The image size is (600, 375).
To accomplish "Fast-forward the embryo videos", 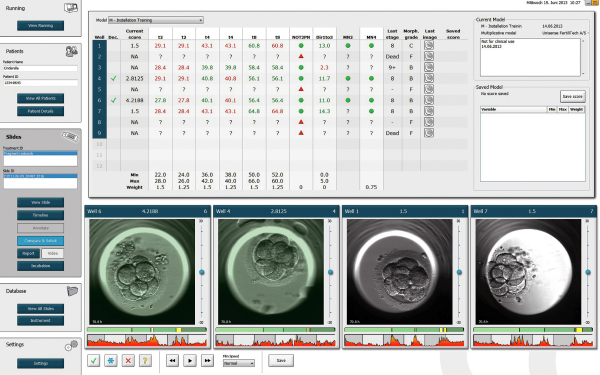I will [207, 360].
